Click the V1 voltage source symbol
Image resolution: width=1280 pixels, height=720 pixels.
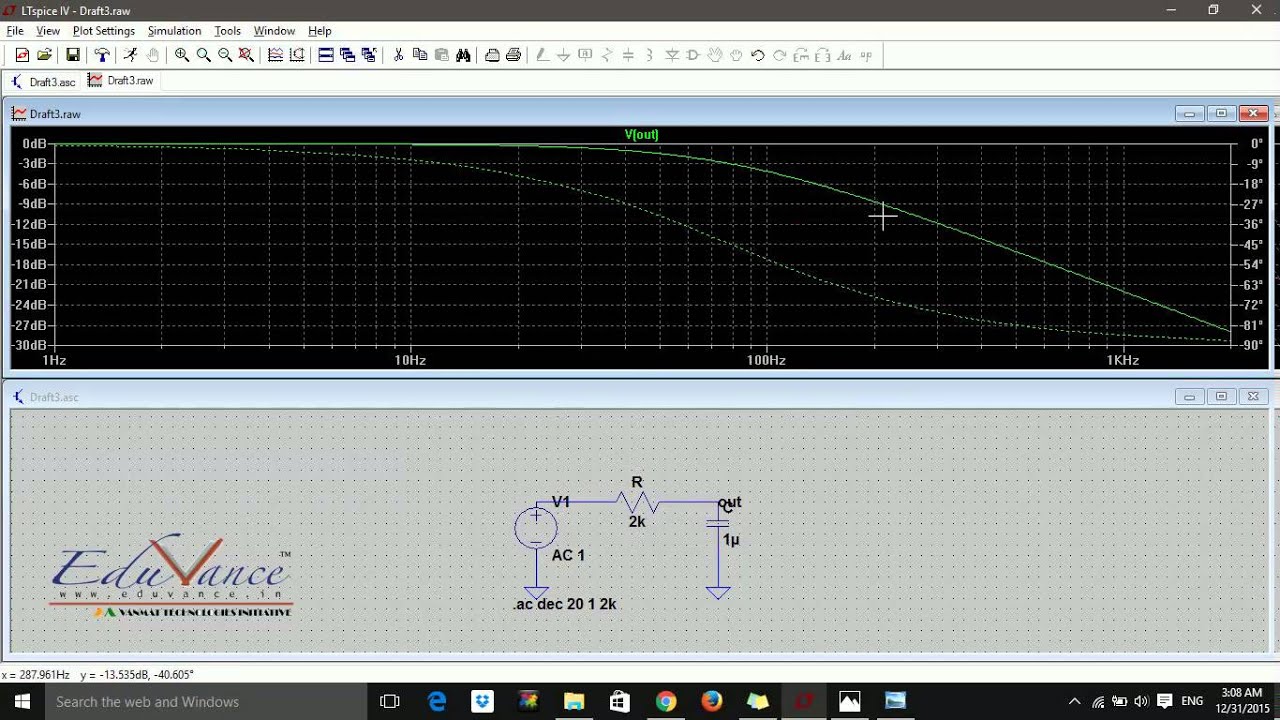[536, 528]
